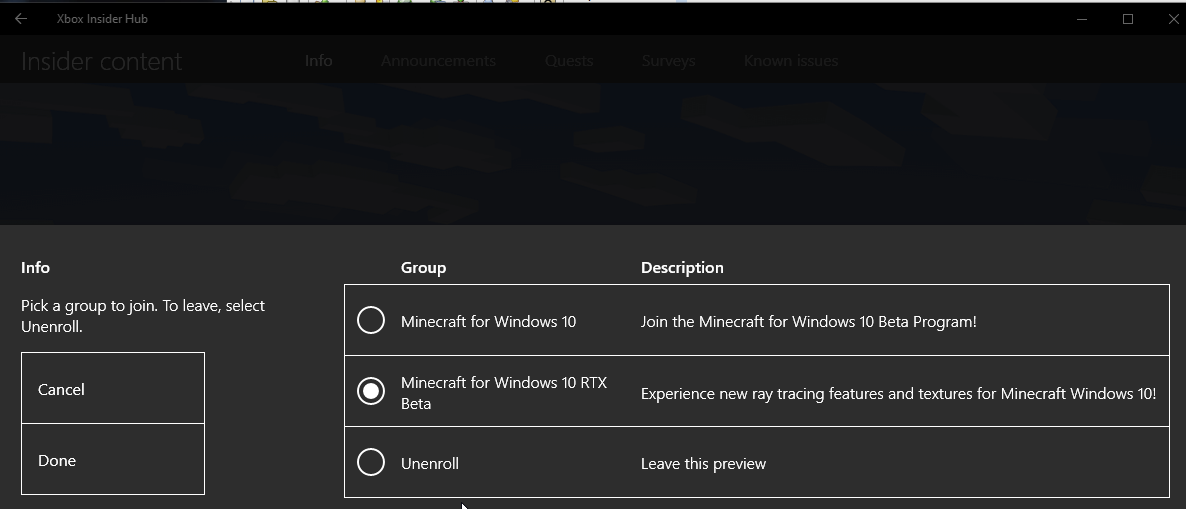The width and height of the screenshot is (1186, 509).
Task: Open the Surveys tab
Action: point(668,61)
